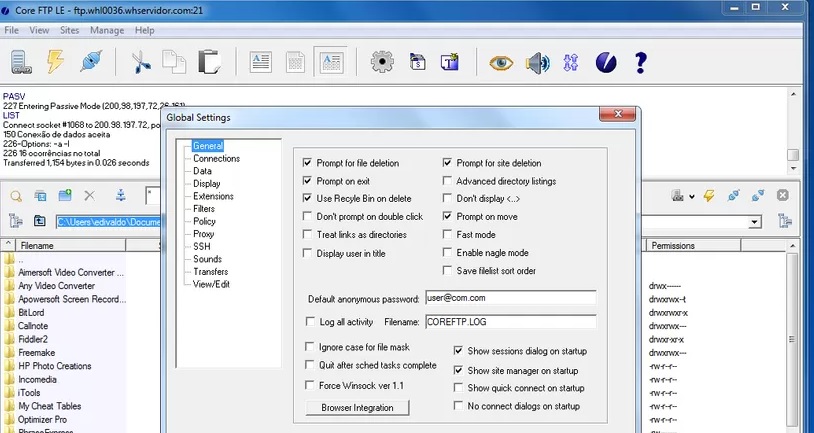The height and width of the screenshot is (433, 814).
Task: Select SSH in settings tree
Action: (x=202, y=246)
